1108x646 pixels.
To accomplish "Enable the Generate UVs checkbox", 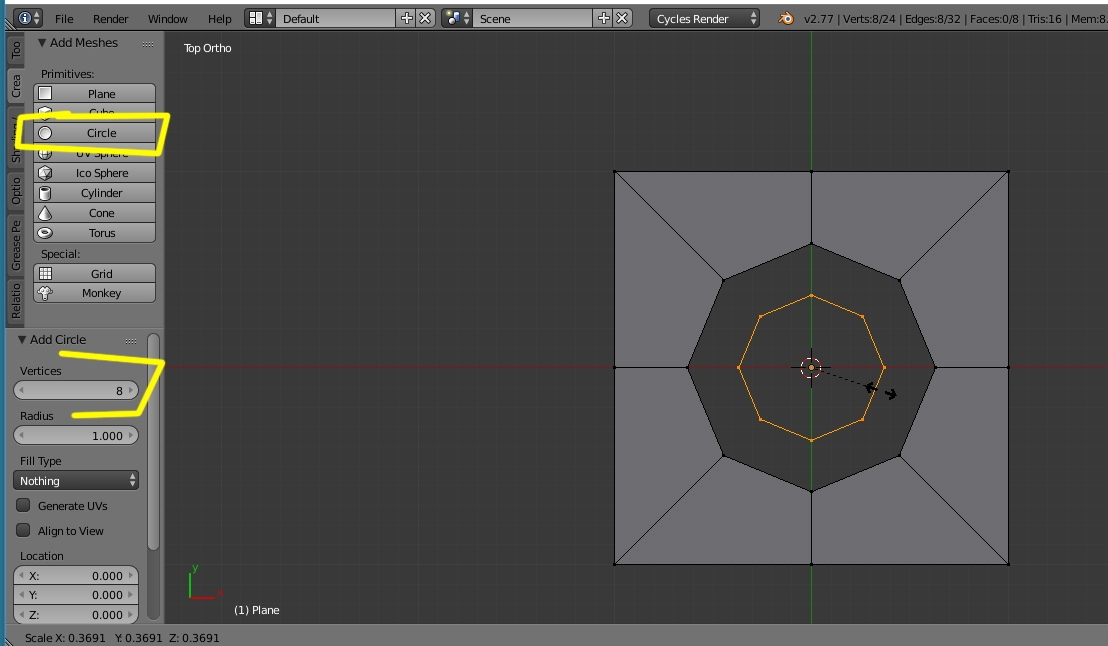I will coord(24,506).
